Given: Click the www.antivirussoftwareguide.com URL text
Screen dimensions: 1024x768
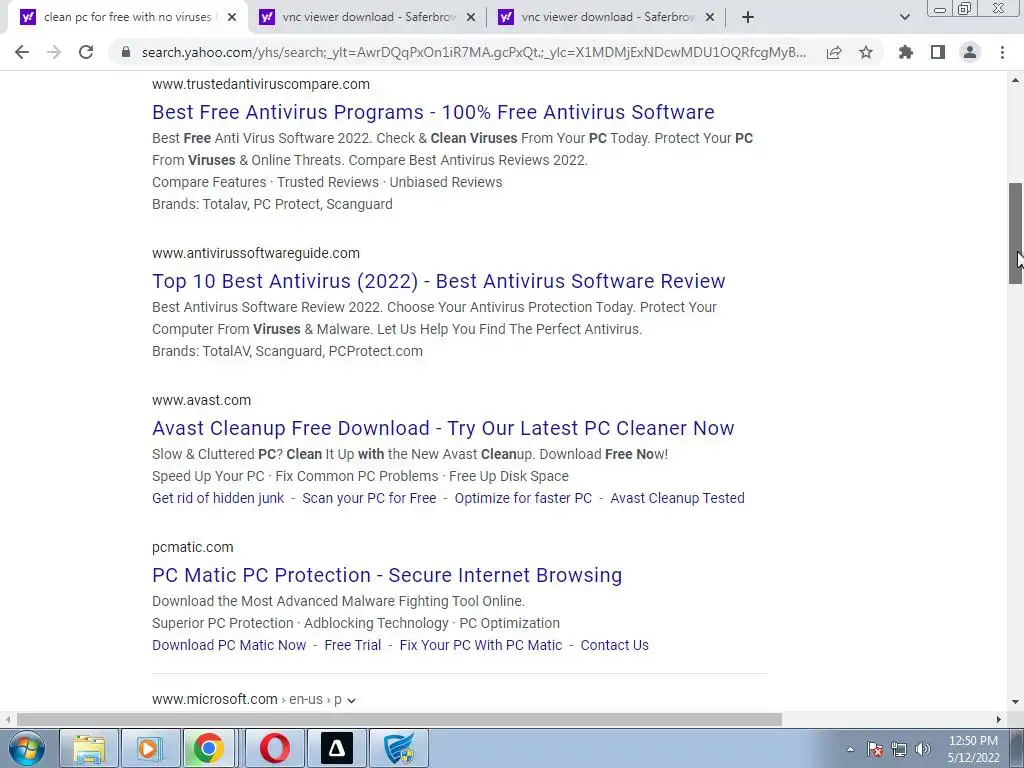Looking at the screenshot, I should [x=255, y=253].
